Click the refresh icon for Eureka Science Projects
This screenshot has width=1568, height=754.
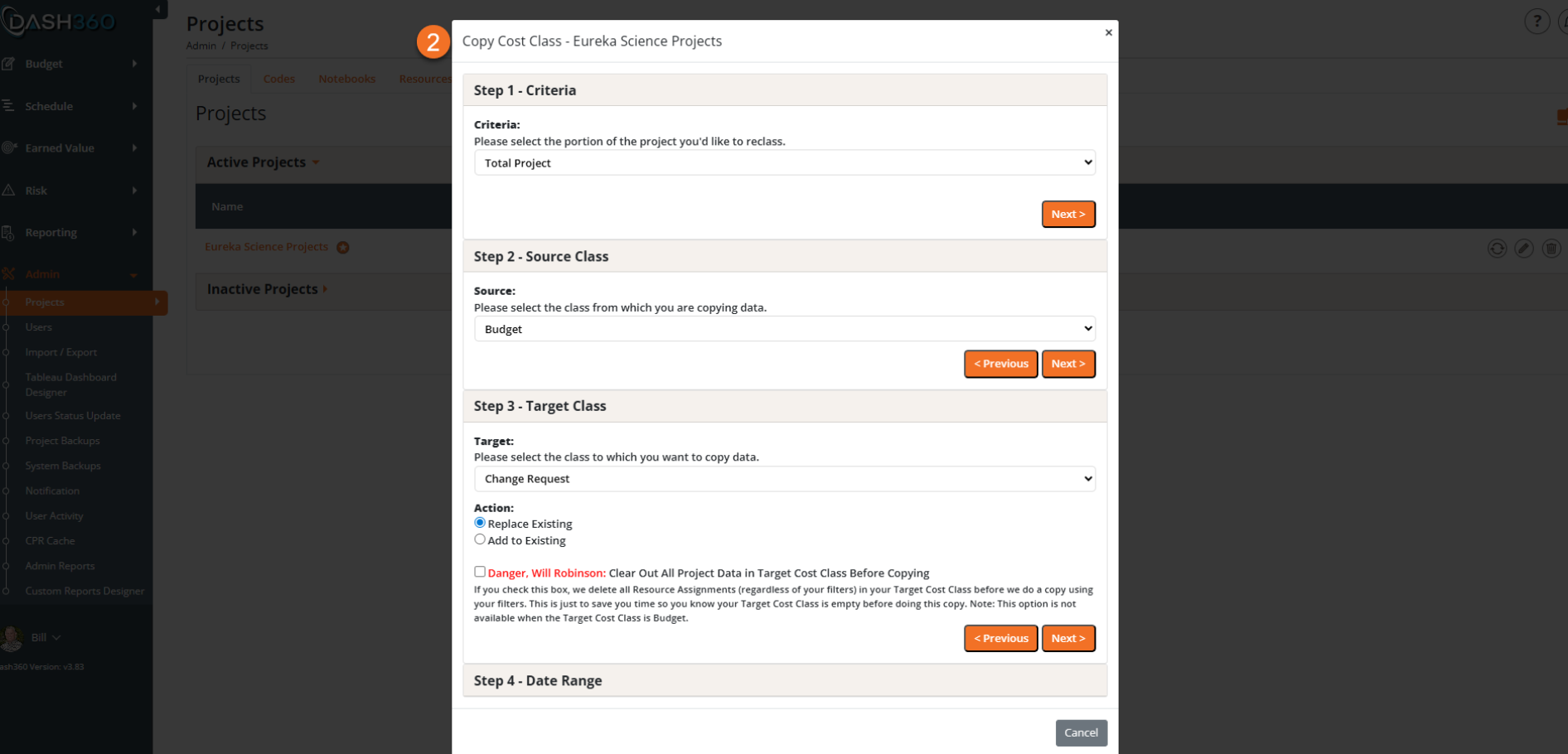[1497, 249]
